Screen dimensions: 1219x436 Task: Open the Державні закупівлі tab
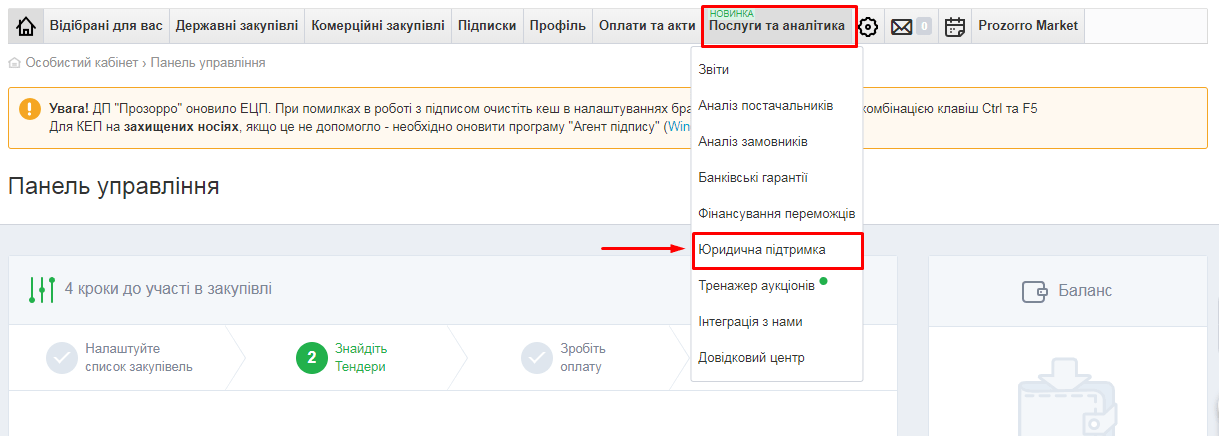pyautogui.click(x=236, y=26)
